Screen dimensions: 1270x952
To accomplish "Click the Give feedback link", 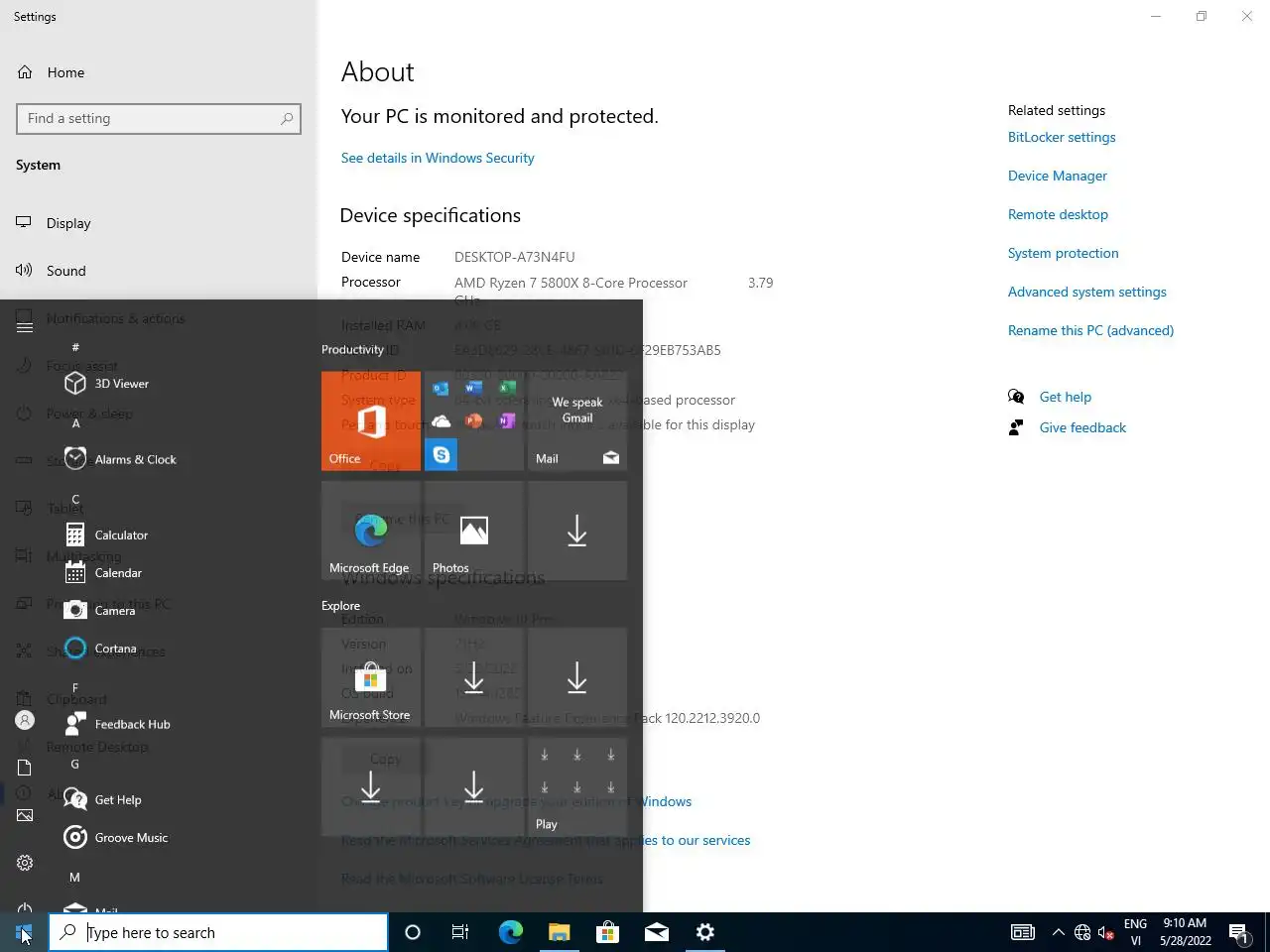I will (x=1082, y=427).
